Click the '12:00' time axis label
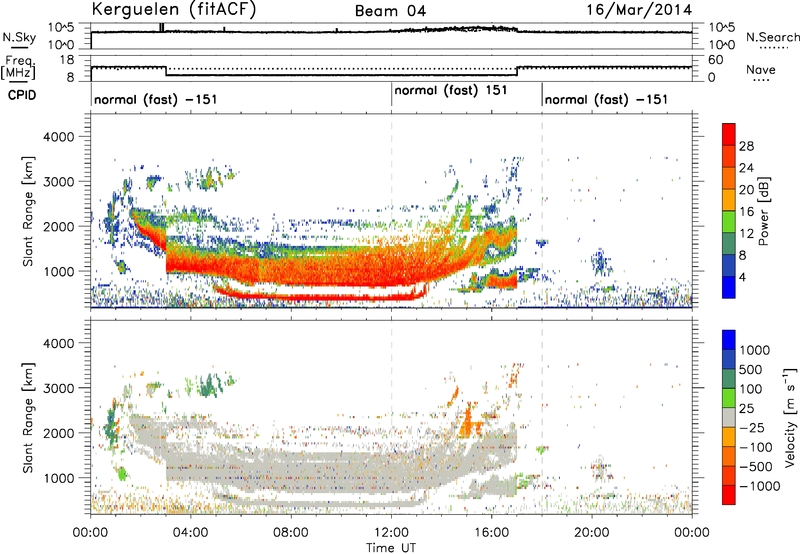This screenshot has height=554, width=800. click(x=391, y=533)
